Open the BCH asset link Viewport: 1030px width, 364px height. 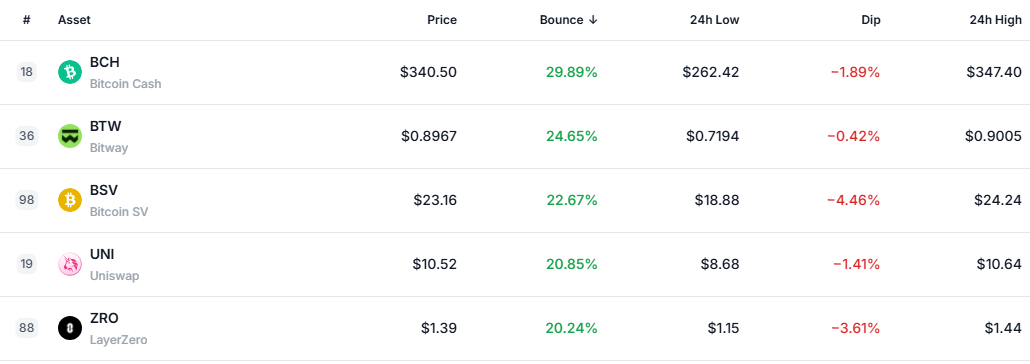(x=104, y=62)
